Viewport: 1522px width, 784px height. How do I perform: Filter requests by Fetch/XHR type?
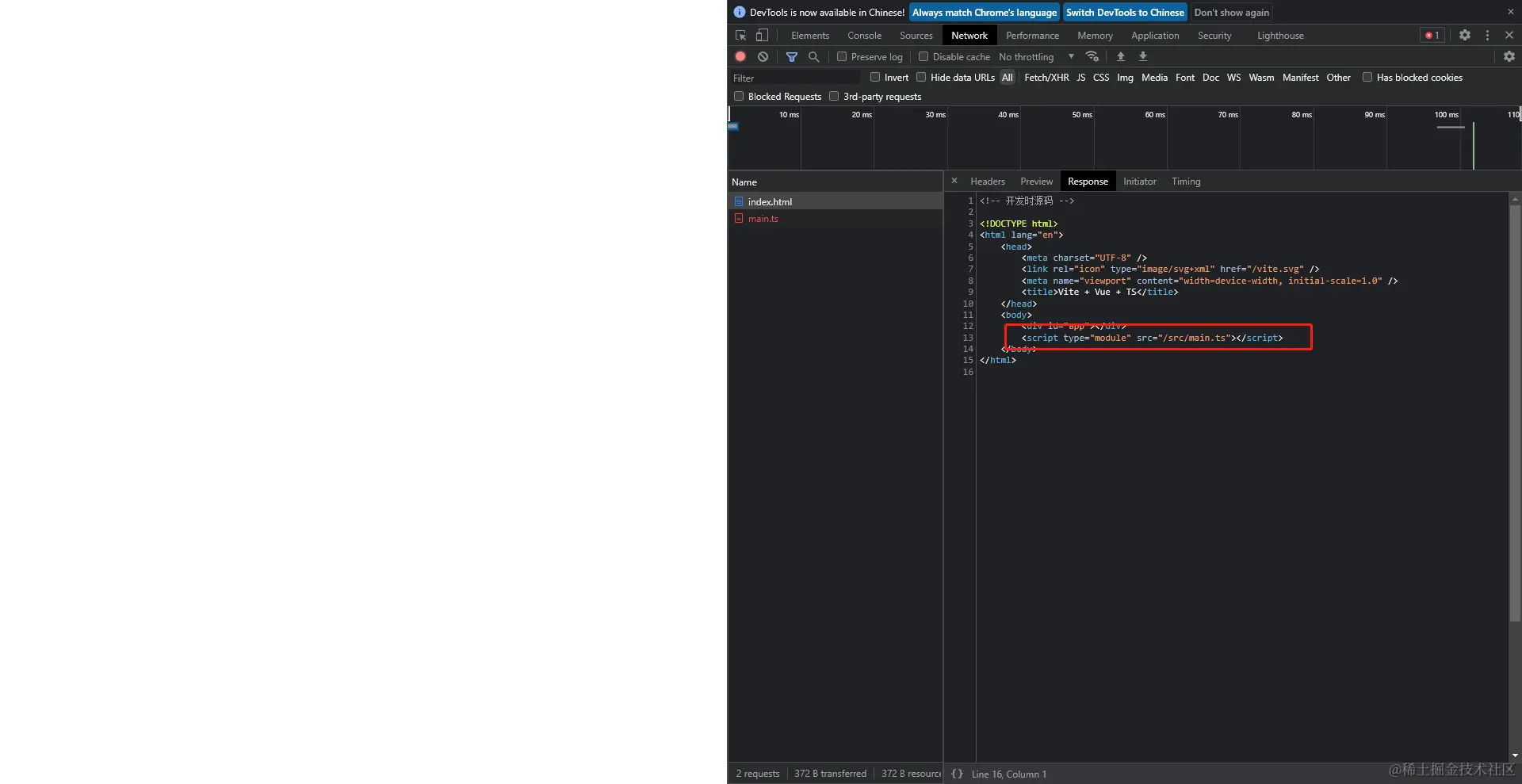[x=1046, y=78]
